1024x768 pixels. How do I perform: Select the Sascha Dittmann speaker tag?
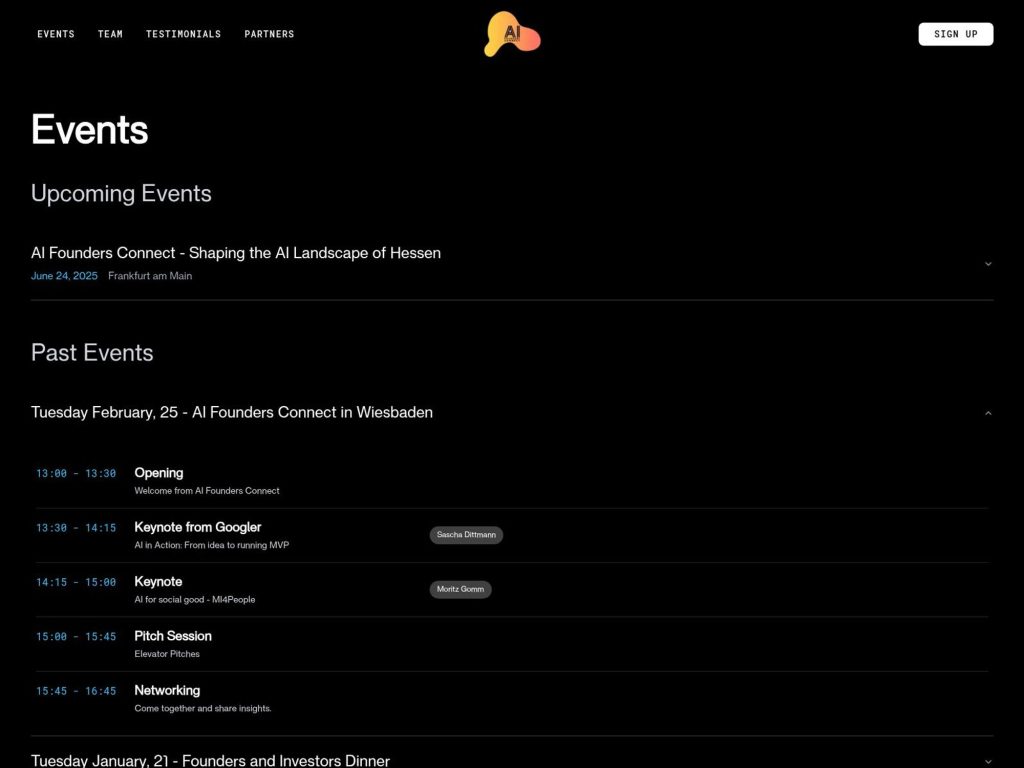(466, 534)
